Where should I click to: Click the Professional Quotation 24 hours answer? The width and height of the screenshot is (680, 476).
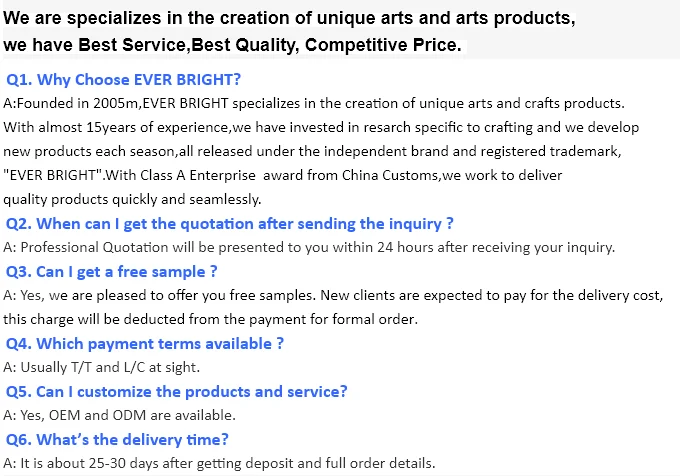pyautogui.click(x=309, y=247)
